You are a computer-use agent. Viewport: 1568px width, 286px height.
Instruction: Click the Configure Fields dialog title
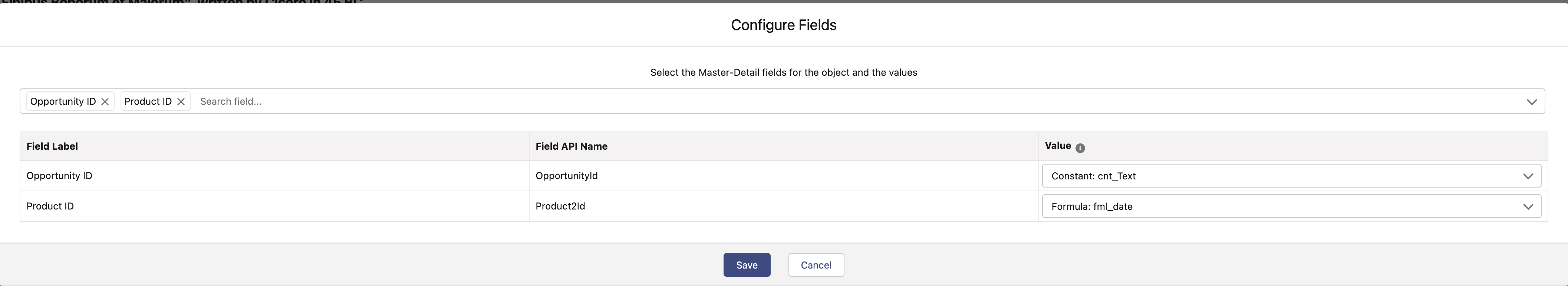pyautogui.click(x=783, y=26)
